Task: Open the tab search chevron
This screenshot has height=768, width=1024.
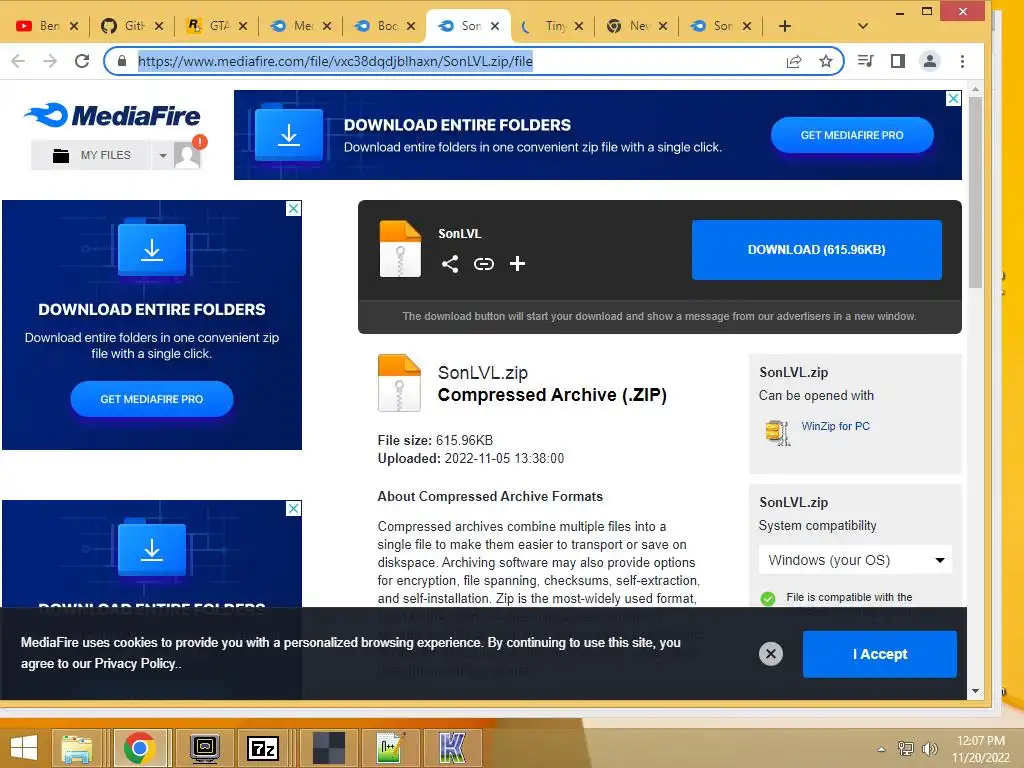Action: coord(863,26)
